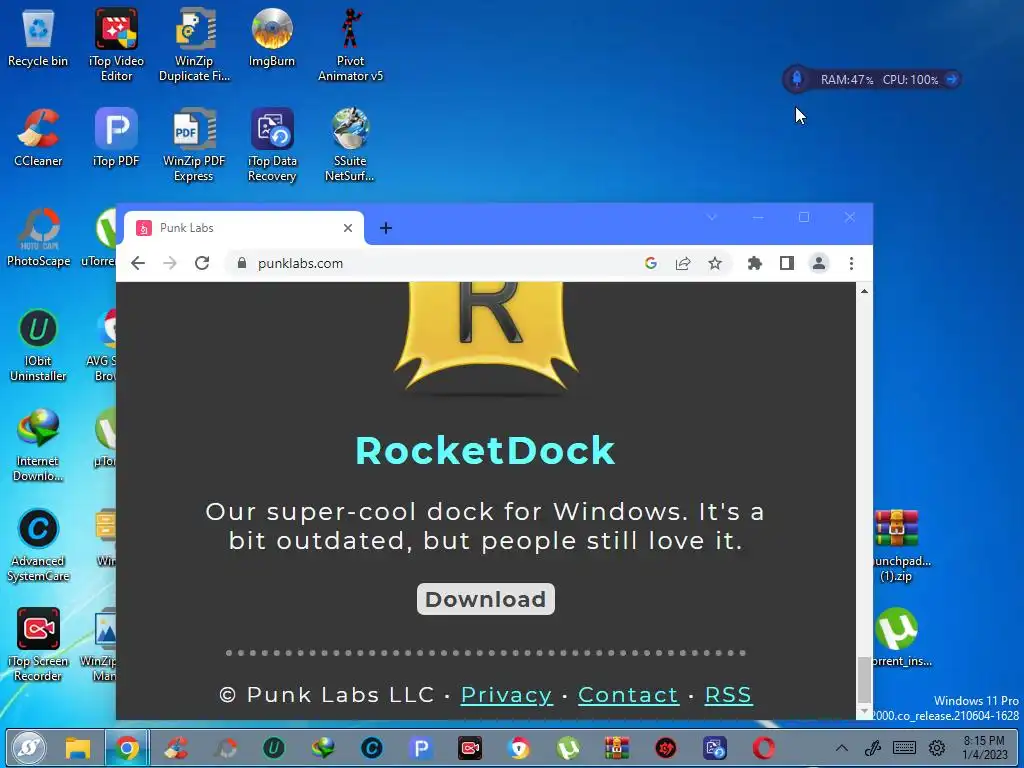The height and width of the screenshot is (768, 1024).
Task: Open iTop PDF desktop icon
Action: click(x=116, y=138)
